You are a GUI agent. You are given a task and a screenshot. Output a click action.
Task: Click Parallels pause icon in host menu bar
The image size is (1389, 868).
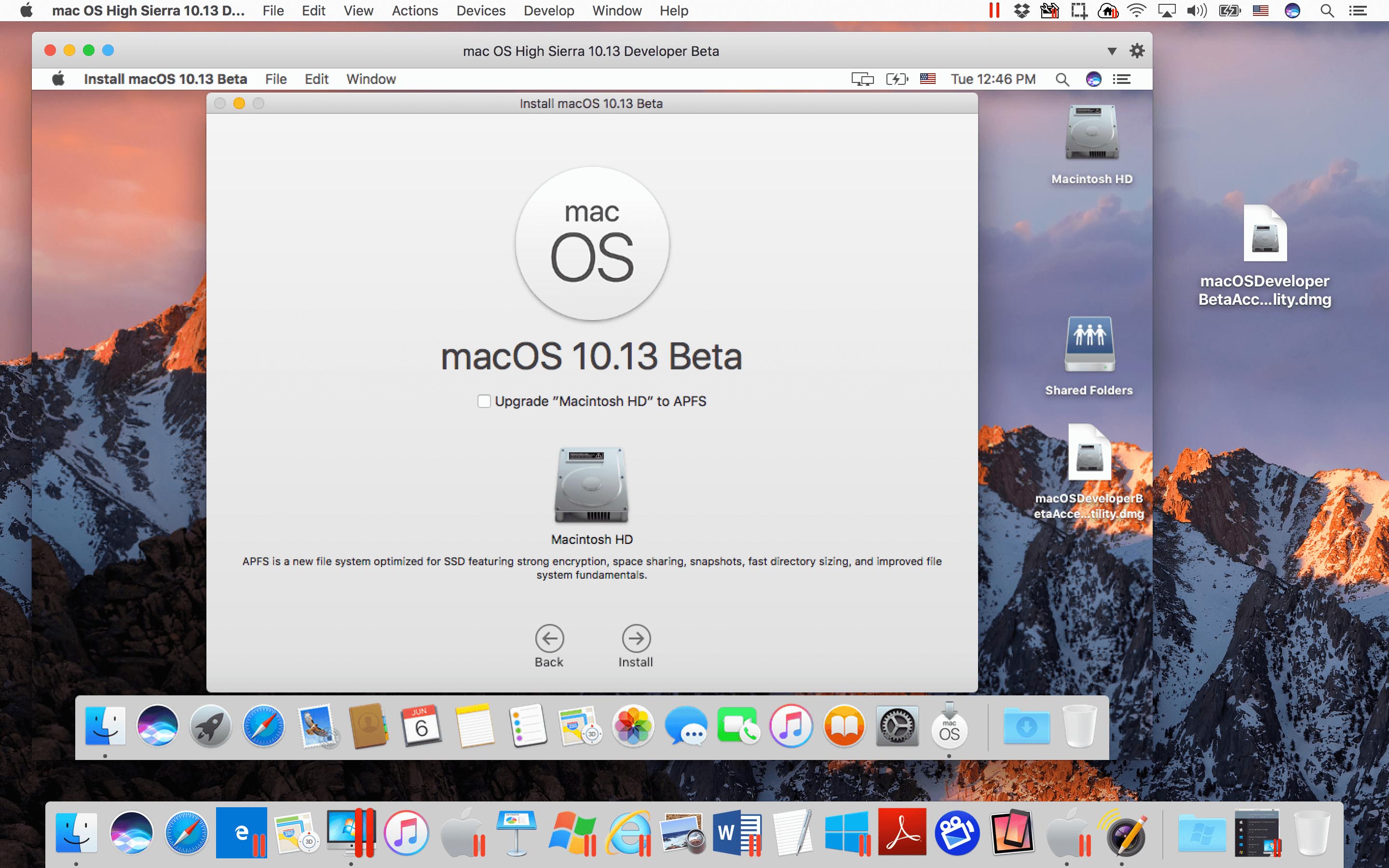[994, 10]
